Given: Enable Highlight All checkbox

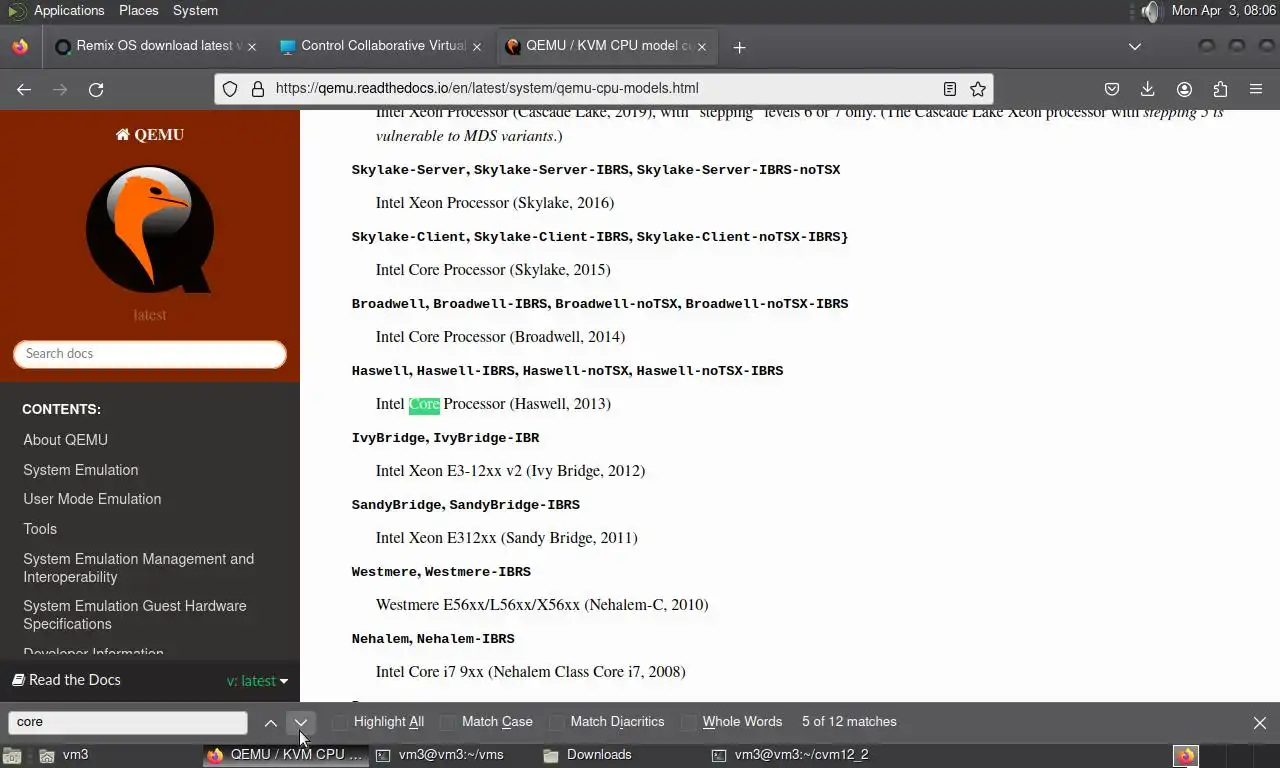Looking at the screenshot, I should tap(340, 722).
